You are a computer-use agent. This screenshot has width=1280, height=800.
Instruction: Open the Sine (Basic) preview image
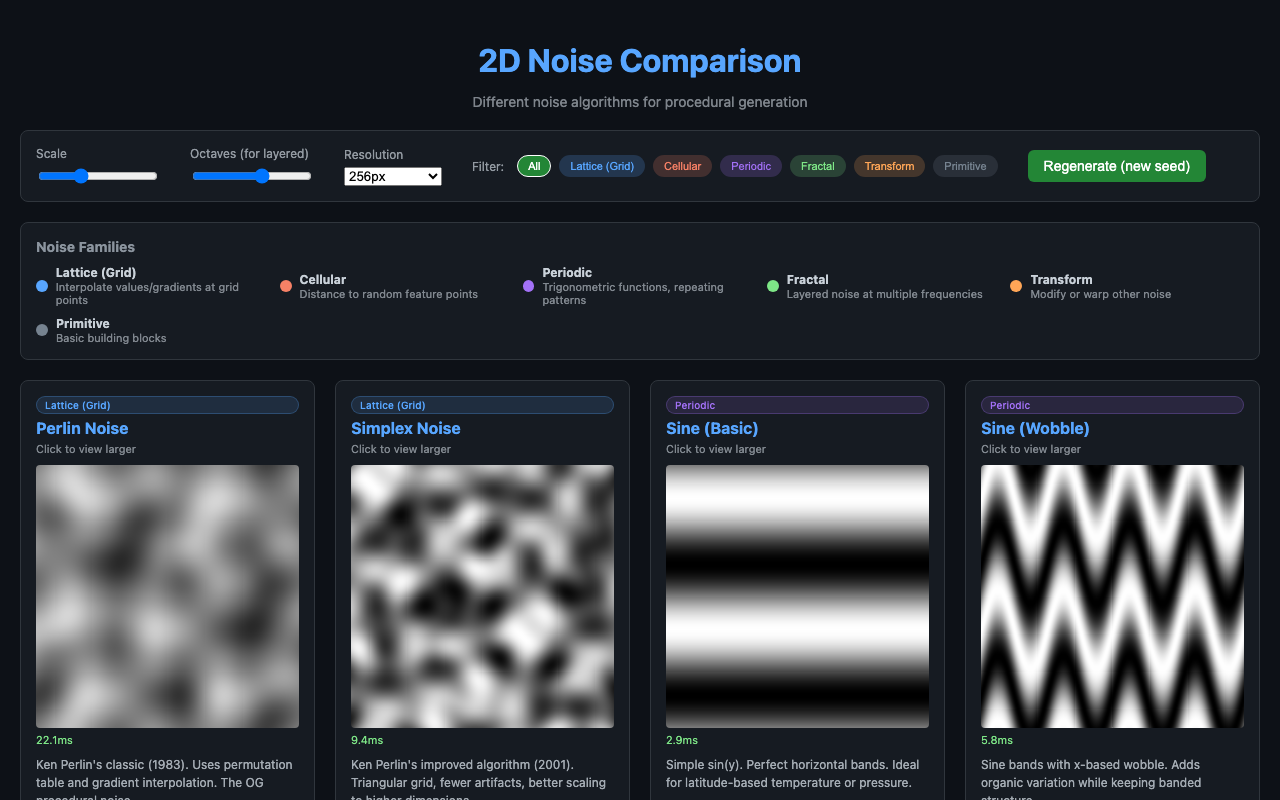(797, 595)
